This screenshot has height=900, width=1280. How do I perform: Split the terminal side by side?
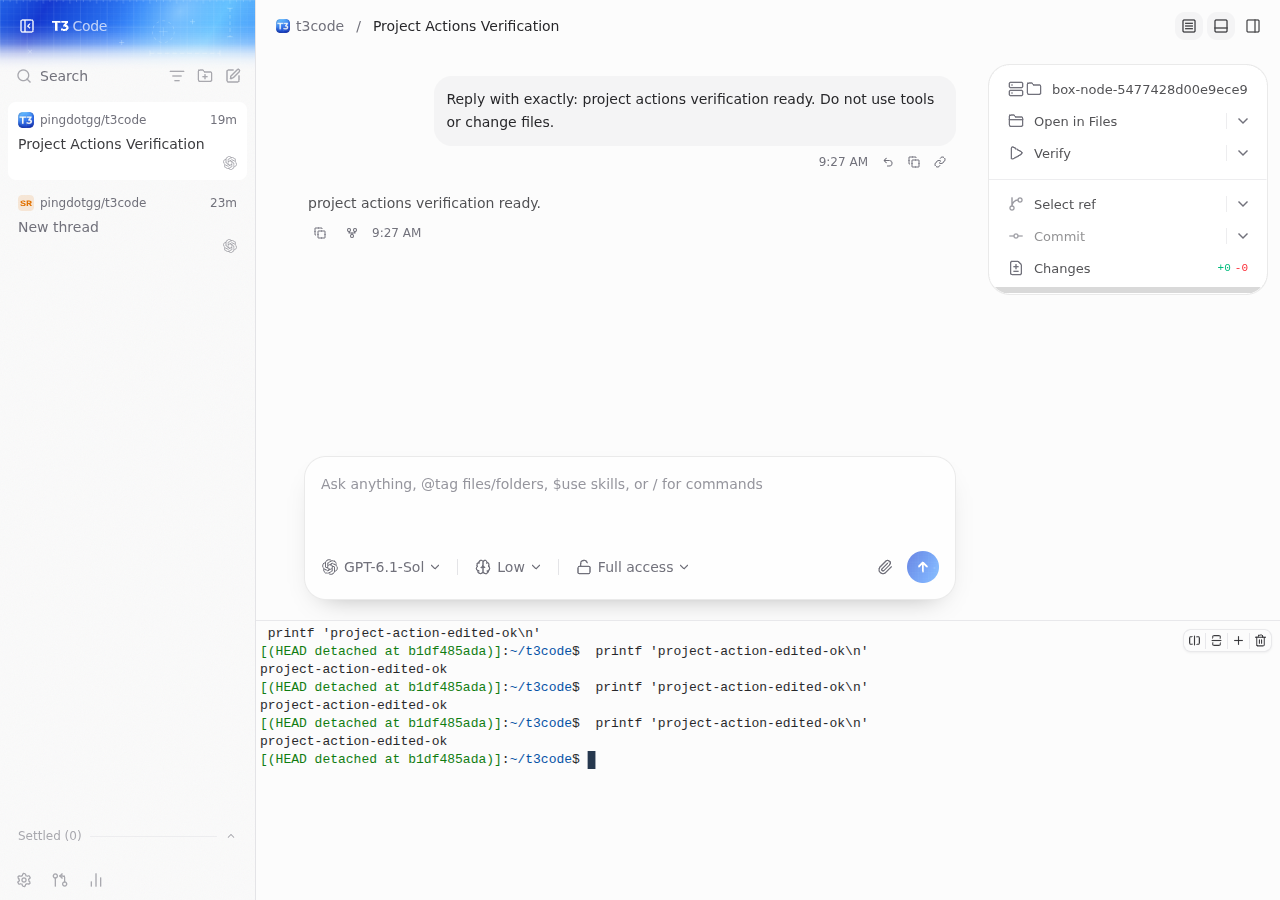pyautogui.click(x=1194, y=640)
